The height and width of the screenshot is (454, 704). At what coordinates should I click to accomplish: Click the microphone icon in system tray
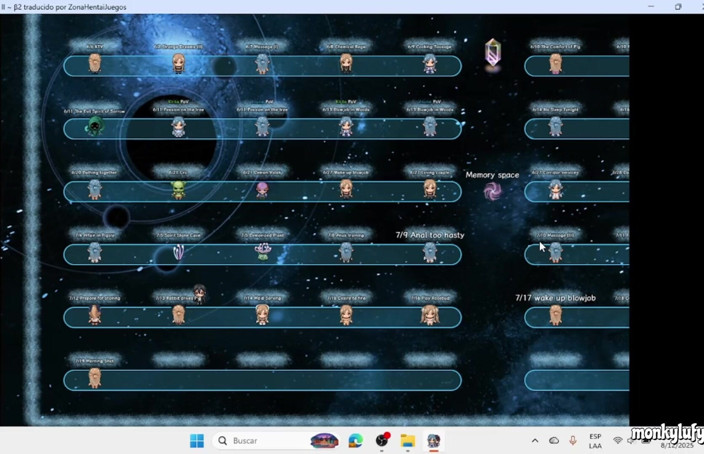click(572, 441)
